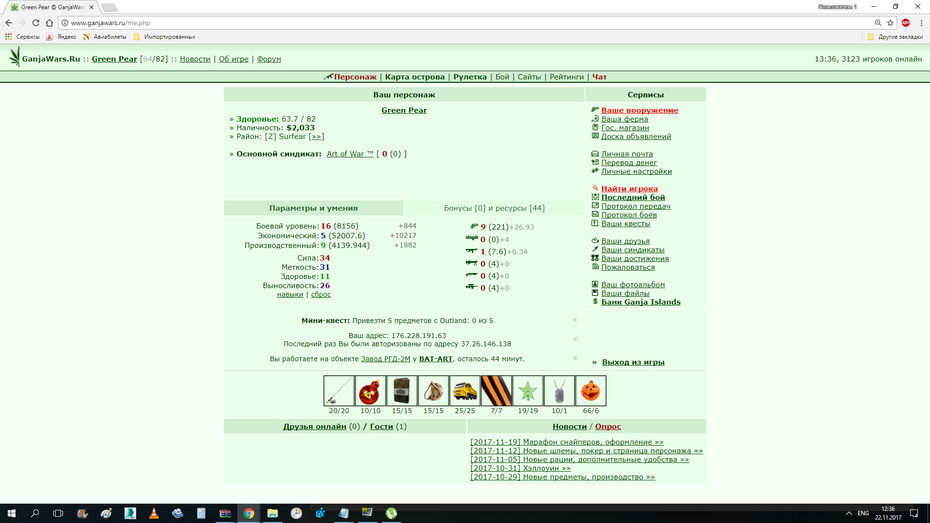
Task: Open Чат menu item
Action: click(x=600, y=77)
